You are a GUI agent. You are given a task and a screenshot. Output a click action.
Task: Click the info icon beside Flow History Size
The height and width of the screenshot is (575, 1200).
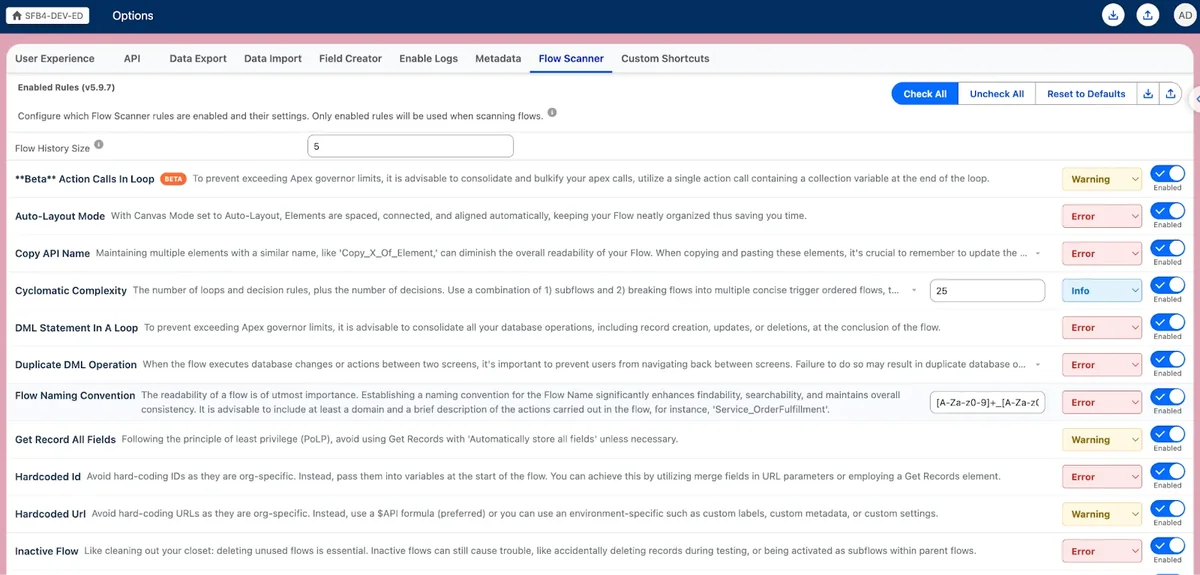(x=99, y=145)
